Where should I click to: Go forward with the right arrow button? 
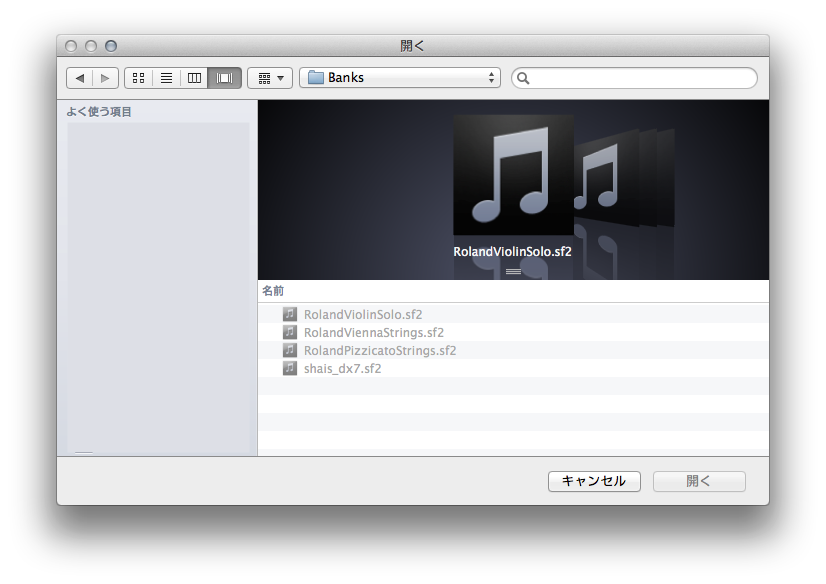click(105, 78)
